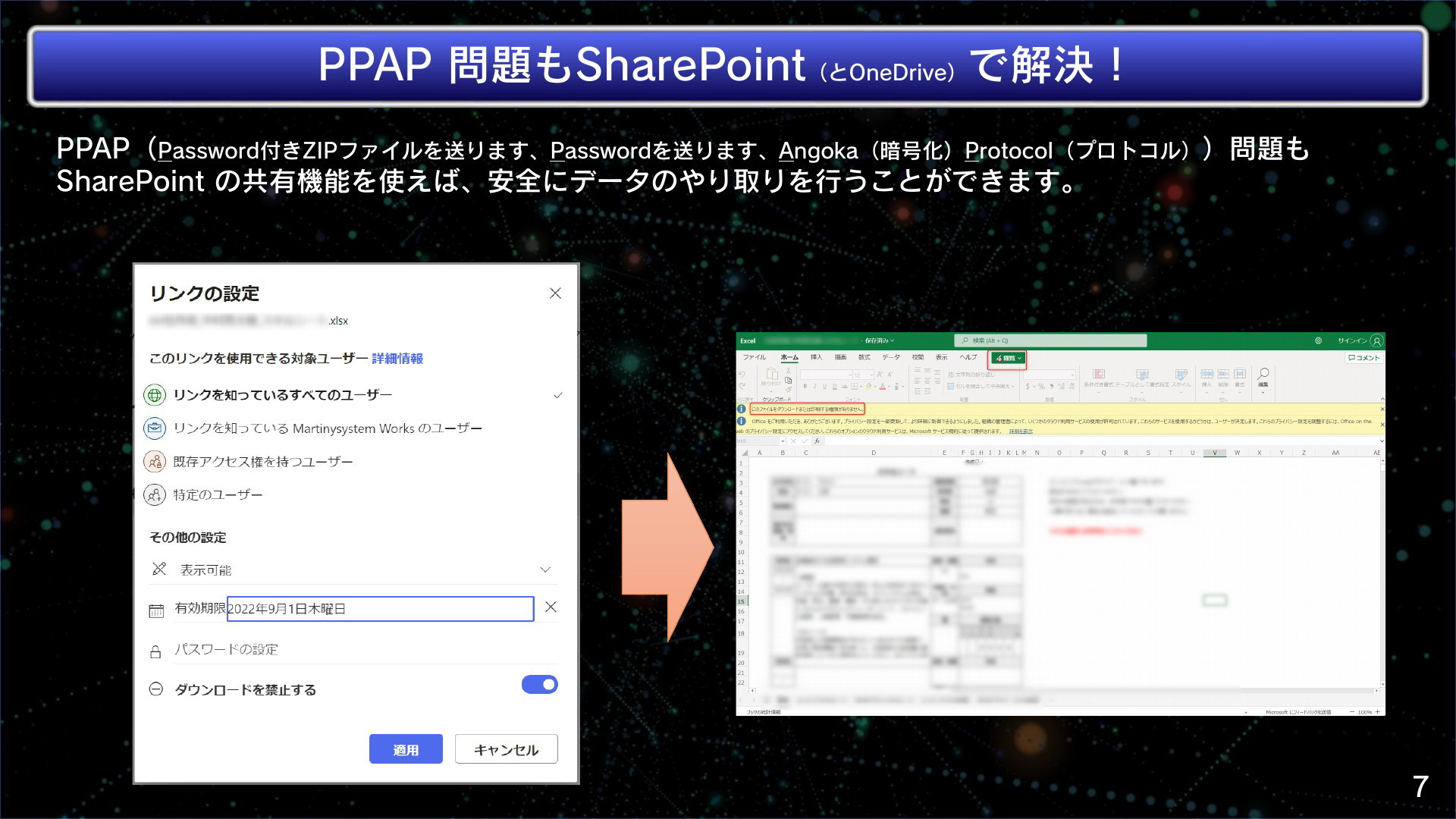Viewport: 1456px width, 819px height.
Task: Click the zoom out minus button
Action: tap(1351, 712)
